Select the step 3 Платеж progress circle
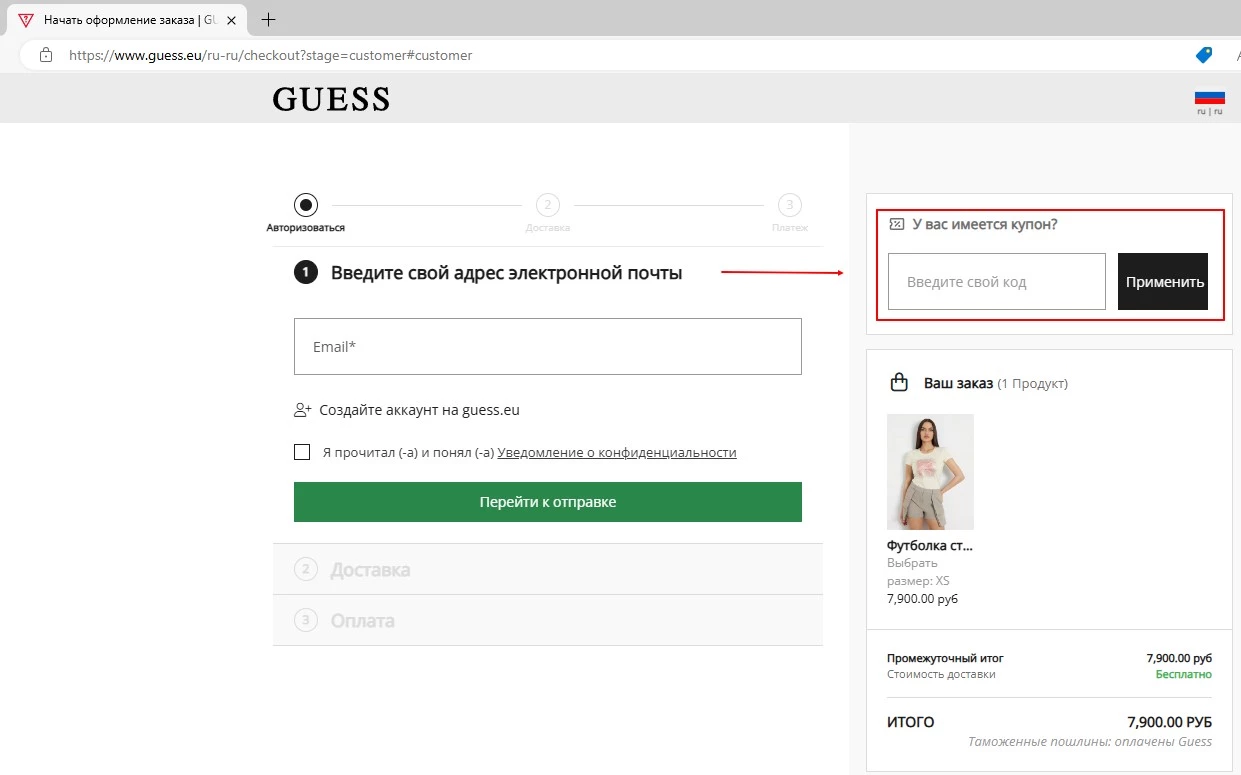Image resolution: width=1241 pixels, height=775 pixels. [790, 204]
